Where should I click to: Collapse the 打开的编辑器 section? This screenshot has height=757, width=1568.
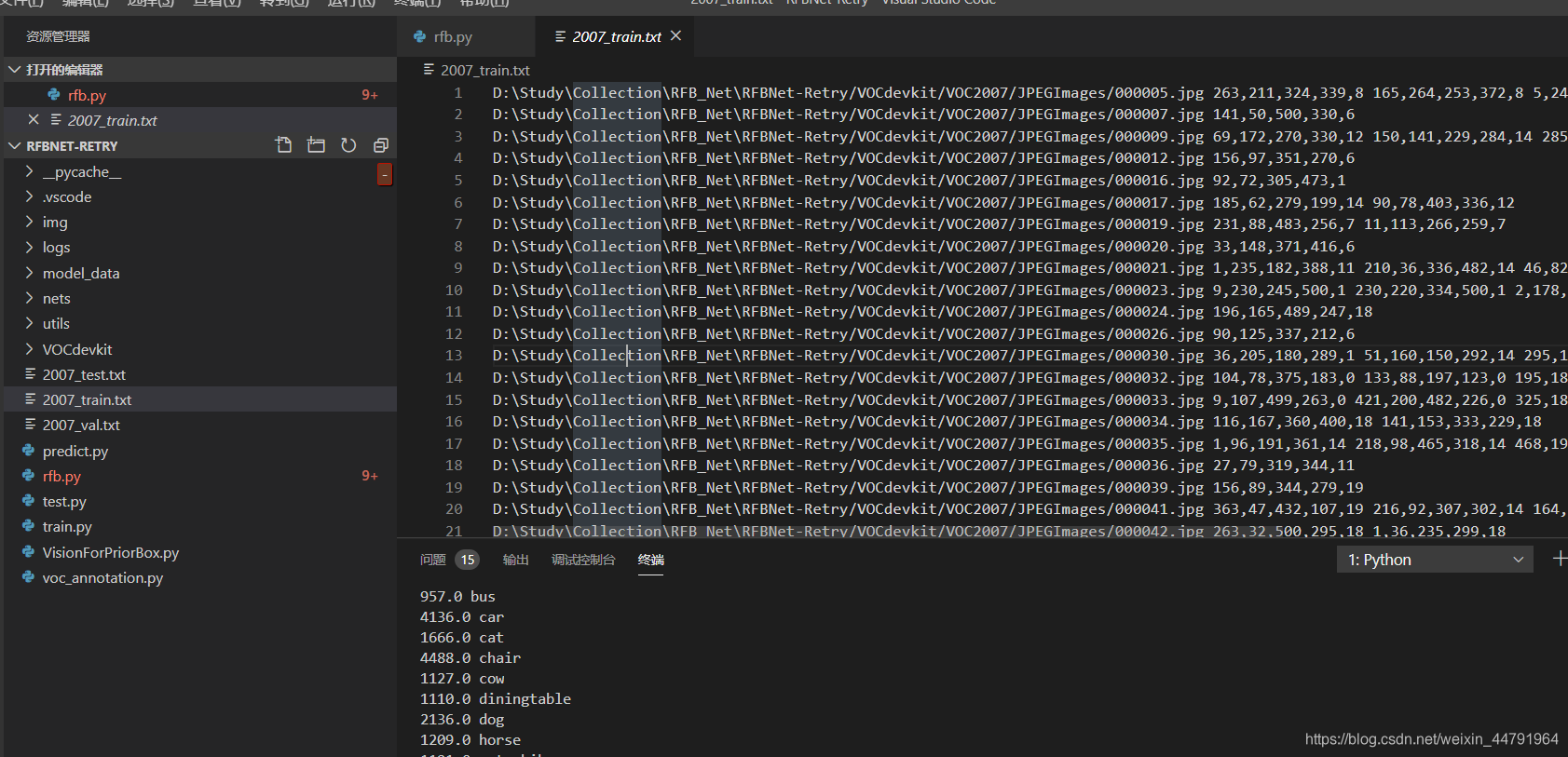coord(200,70)
